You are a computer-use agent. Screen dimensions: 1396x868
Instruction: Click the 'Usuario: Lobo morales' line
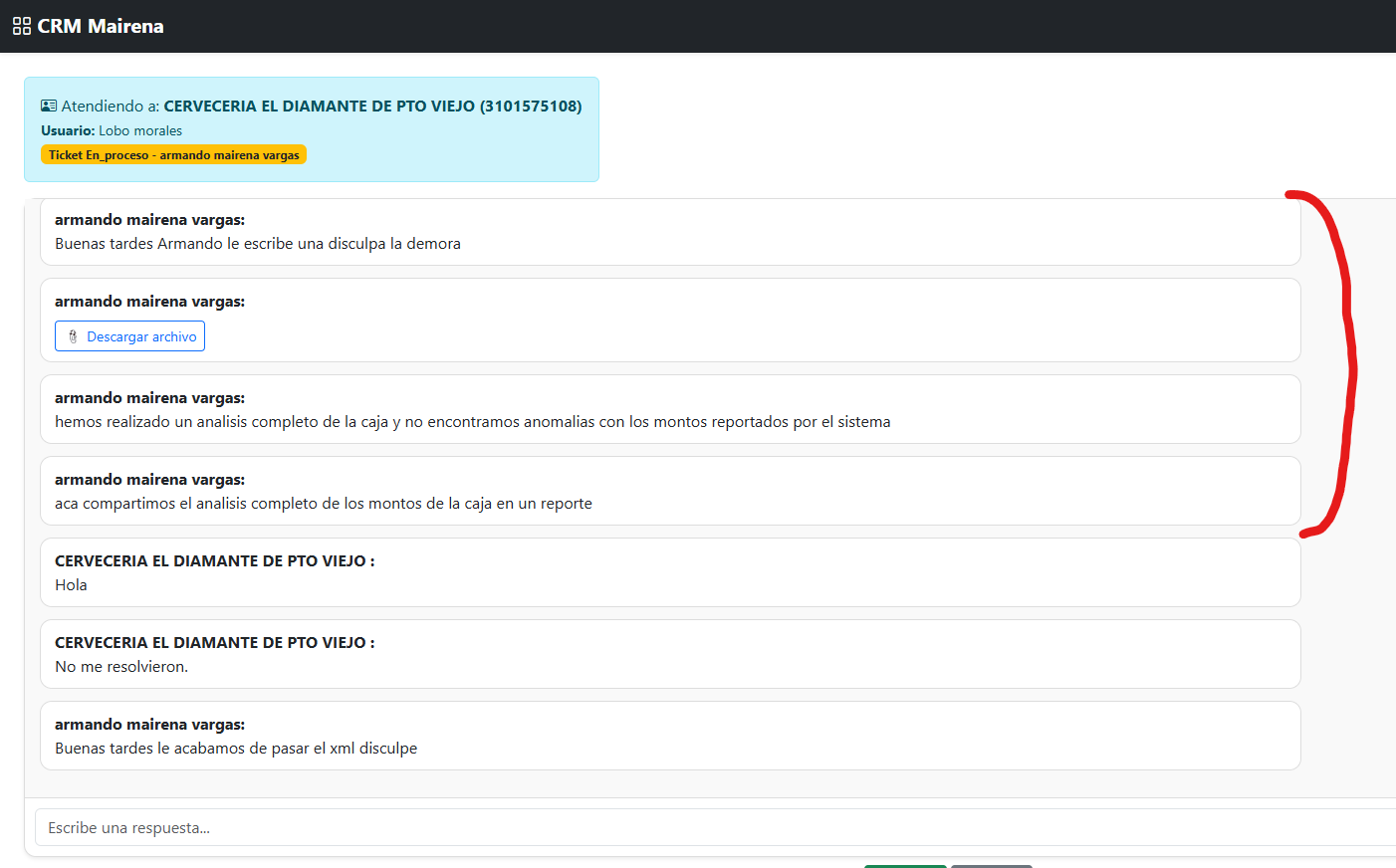[x=112, y=130]
